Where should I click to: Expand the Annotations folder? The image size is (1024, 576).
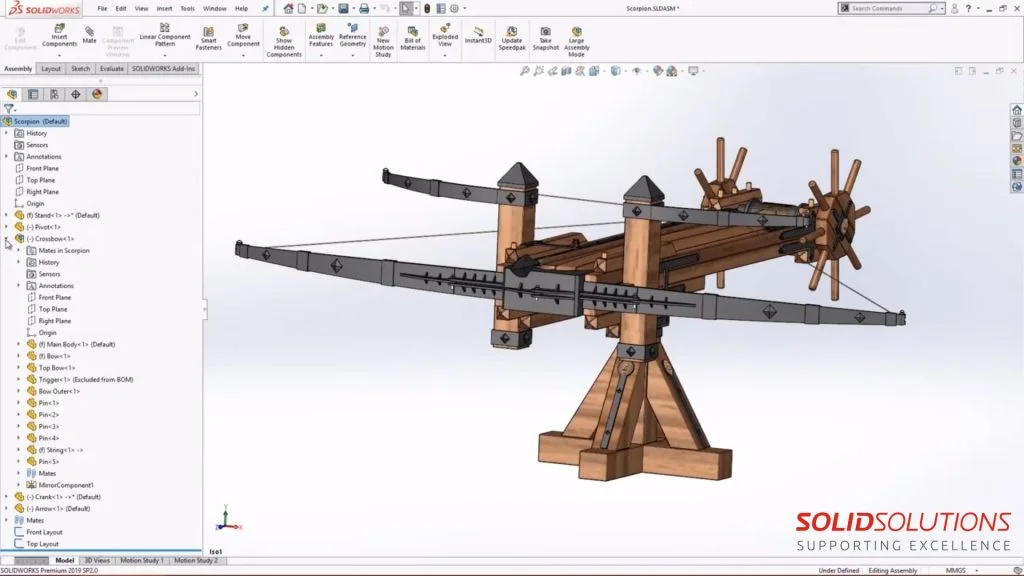tap(7, 157)
